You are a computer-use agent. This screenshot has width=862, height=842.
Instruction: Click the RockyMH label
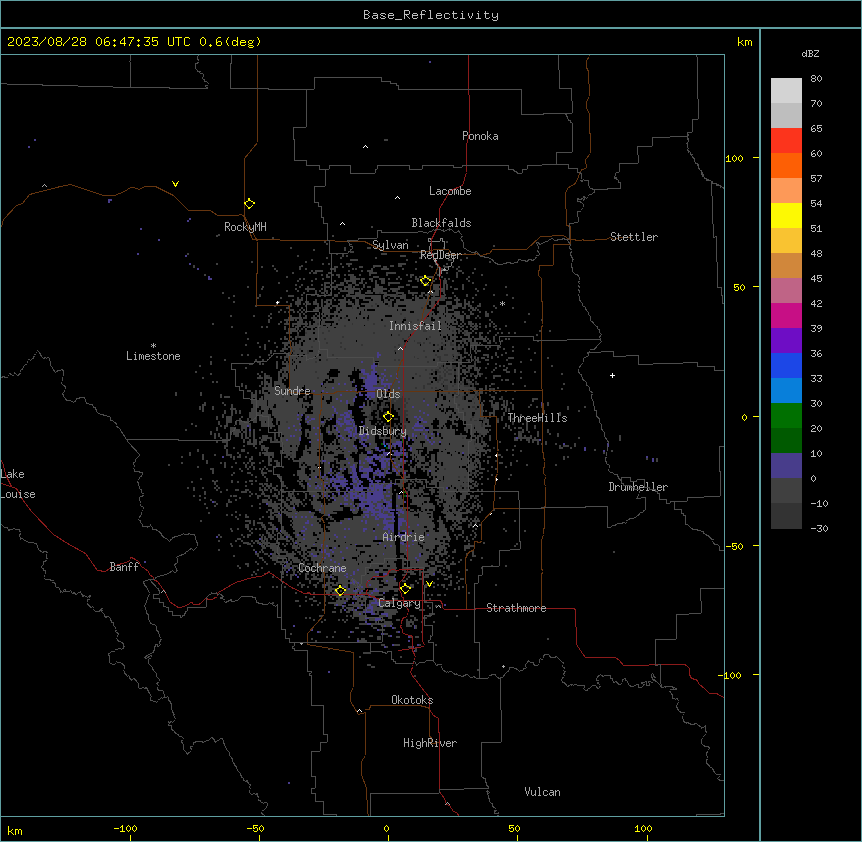point(245,227)
